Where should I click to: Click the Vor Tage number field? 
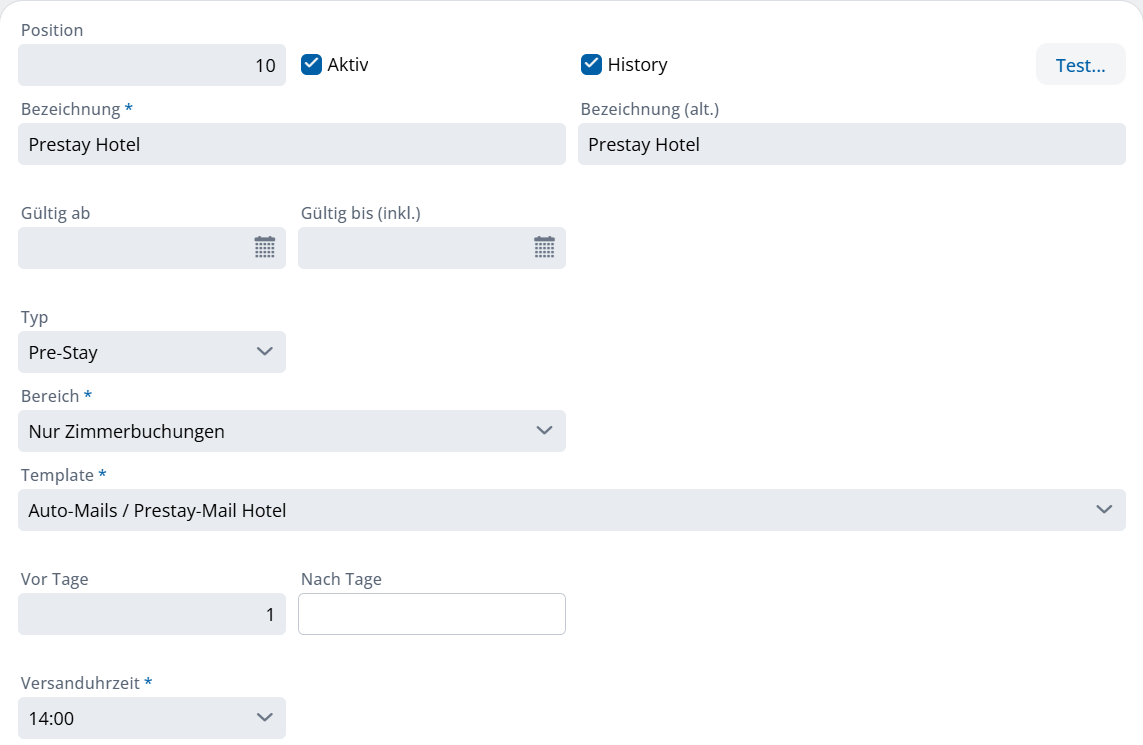click(150, 614)
